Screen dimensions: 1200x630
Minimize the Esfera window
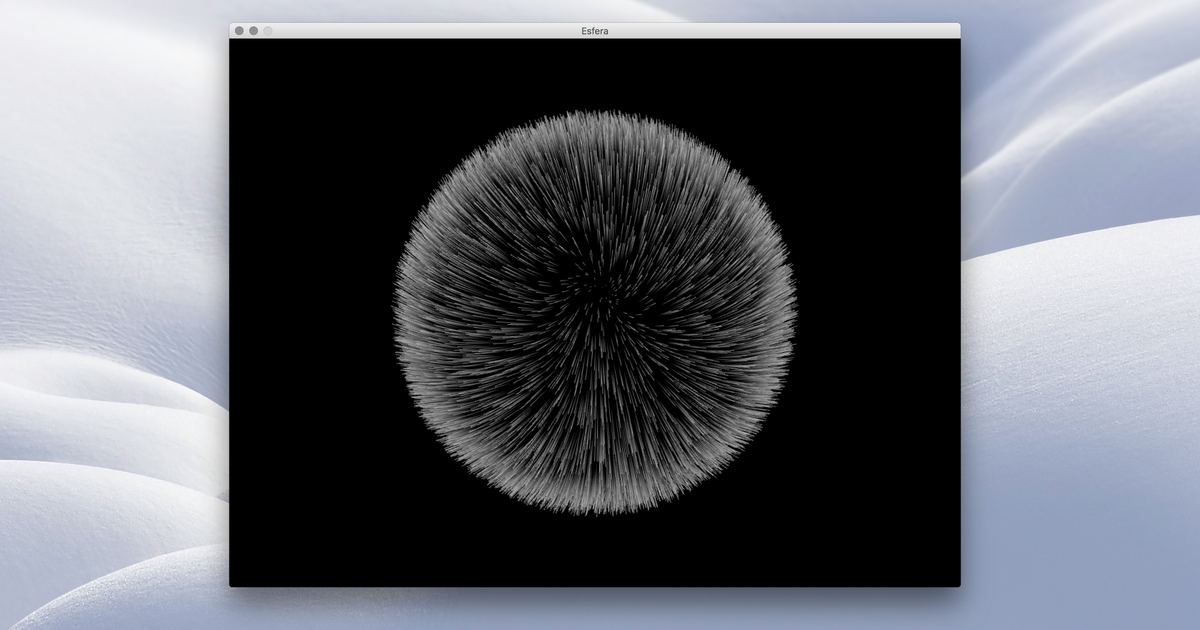pyautogui.click(x=253, y=31)
